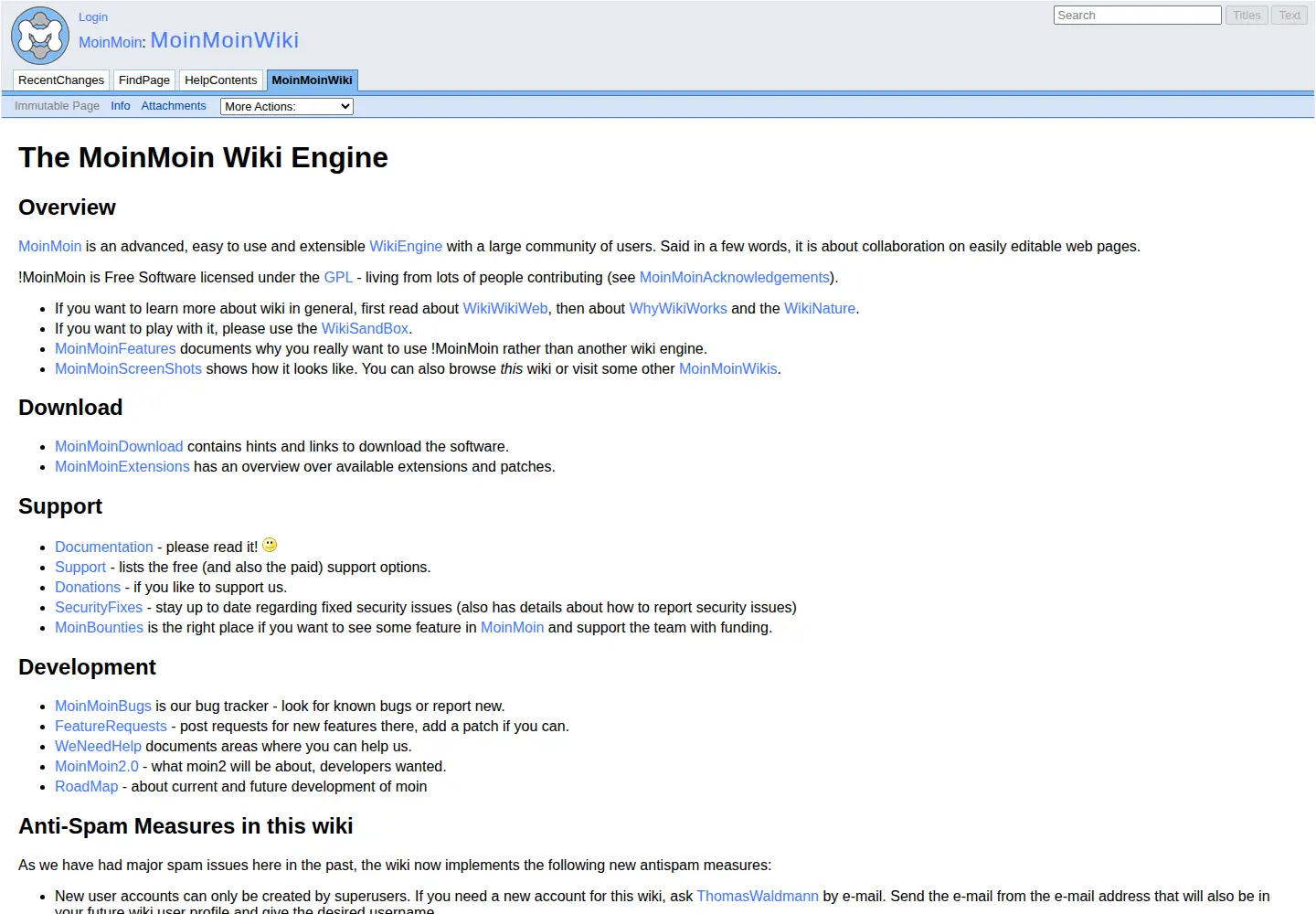Open the MoinMoinExtensions link
Image resolution: width=1316 pixels, height=914 pixels.
tap(122, 466)
